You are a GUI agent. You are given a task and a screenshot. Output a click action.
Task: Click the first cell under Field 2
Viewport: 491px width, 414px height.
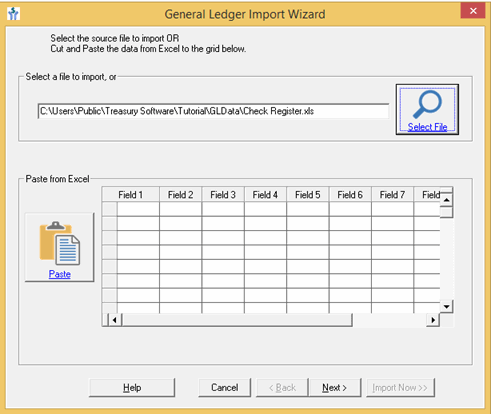click(180, 209)
